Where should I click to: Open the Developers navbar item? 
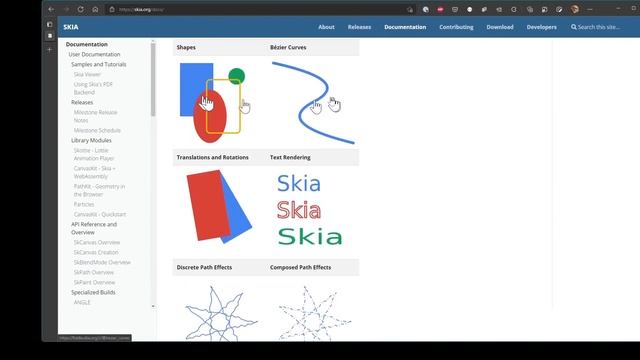(541, 27)
